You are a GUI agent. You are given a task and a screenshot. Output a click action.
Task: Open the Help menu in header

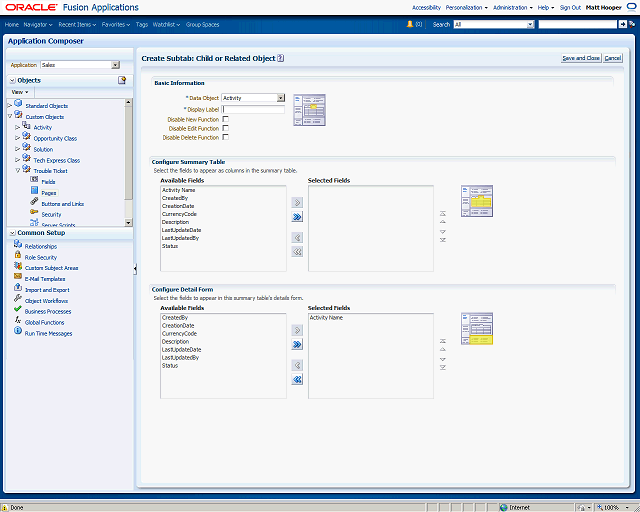[546, 8]
